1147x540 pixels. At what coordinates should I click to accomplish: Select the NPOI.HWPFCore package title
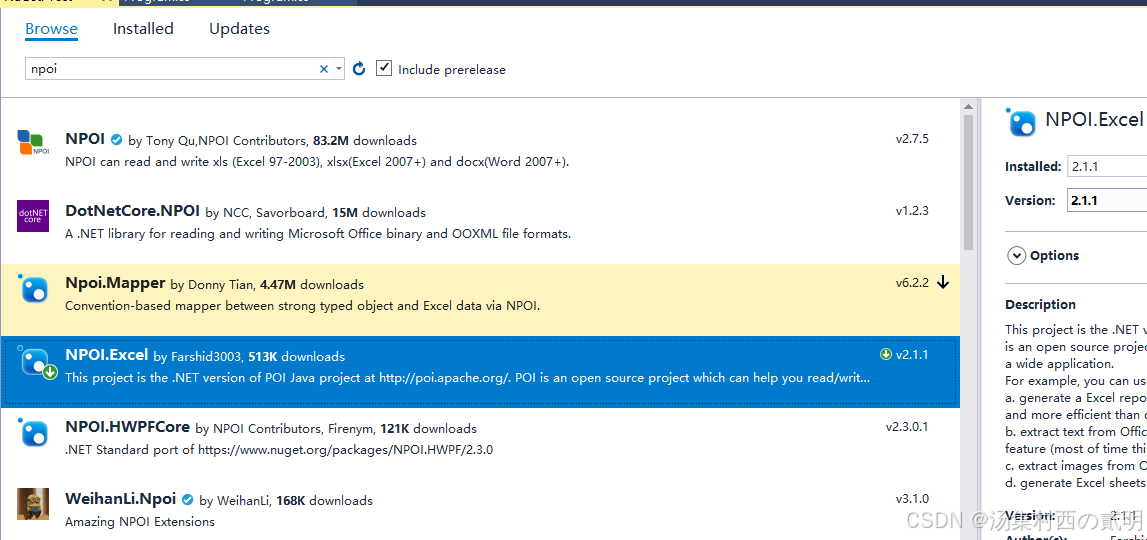click(x=127, y=427)
